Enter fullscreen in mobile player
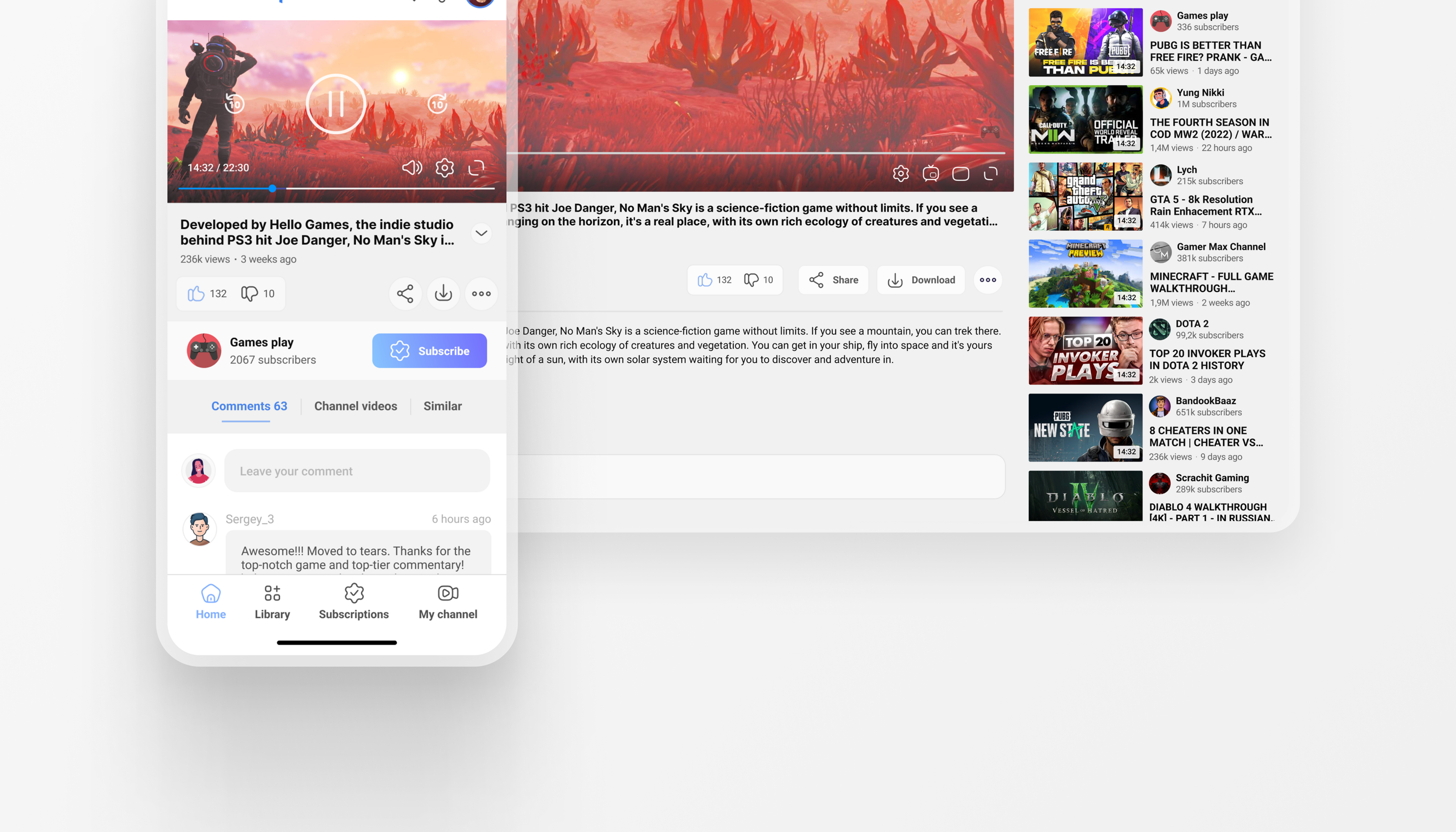The width and height of the screenshot is (1456, 832). tap(476, 167)
